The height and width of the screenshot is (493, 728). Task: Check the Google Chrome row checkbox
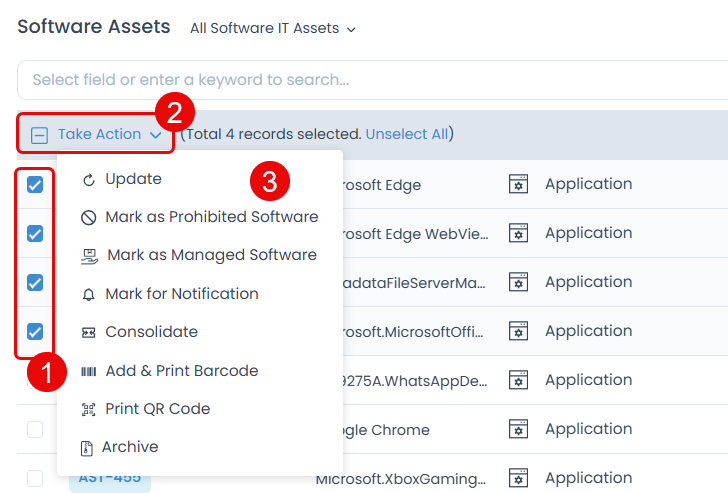point(35,430)
